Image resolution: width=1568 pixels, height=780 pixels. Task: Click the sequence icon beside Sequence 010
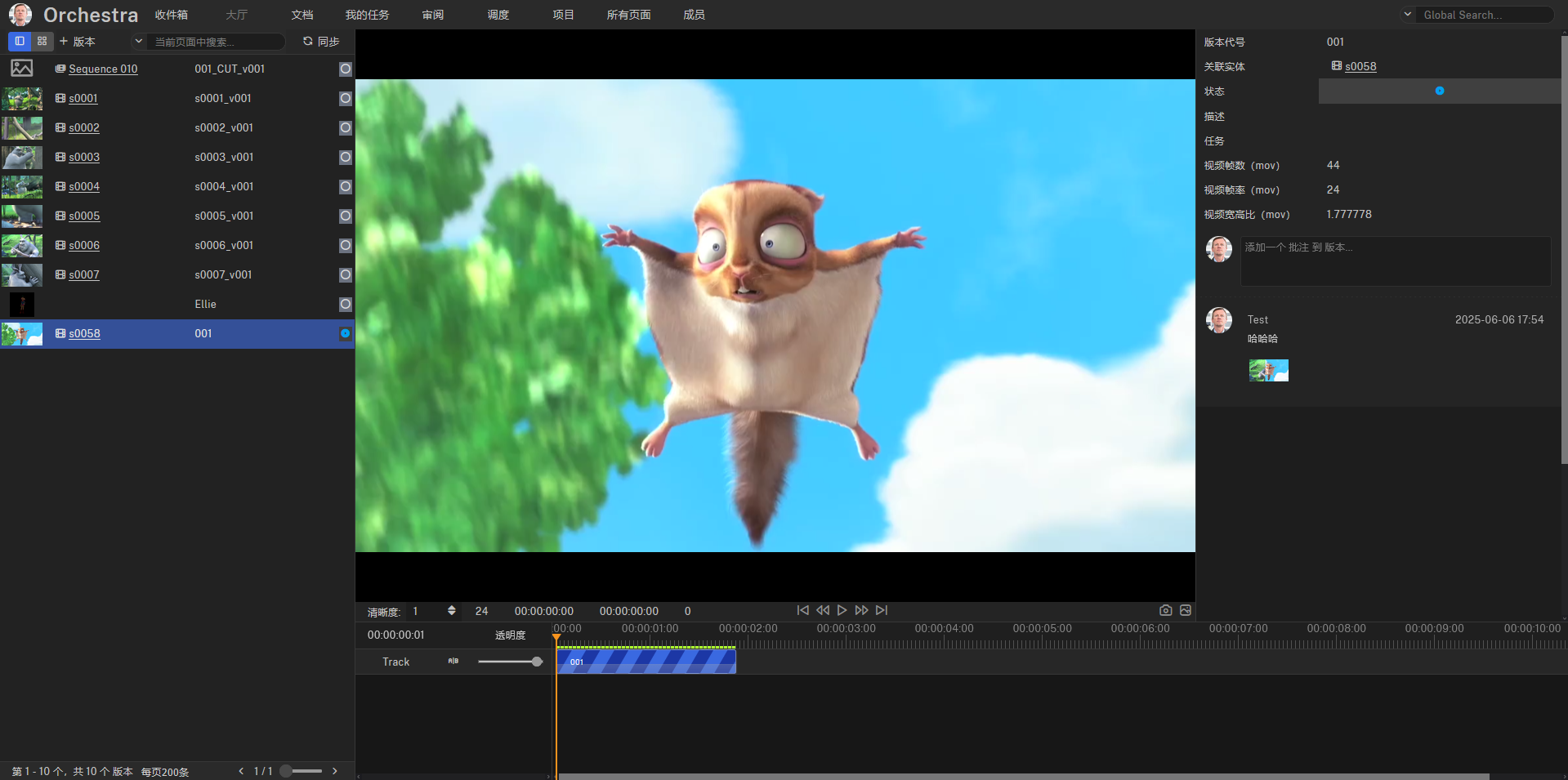[60, 69]
